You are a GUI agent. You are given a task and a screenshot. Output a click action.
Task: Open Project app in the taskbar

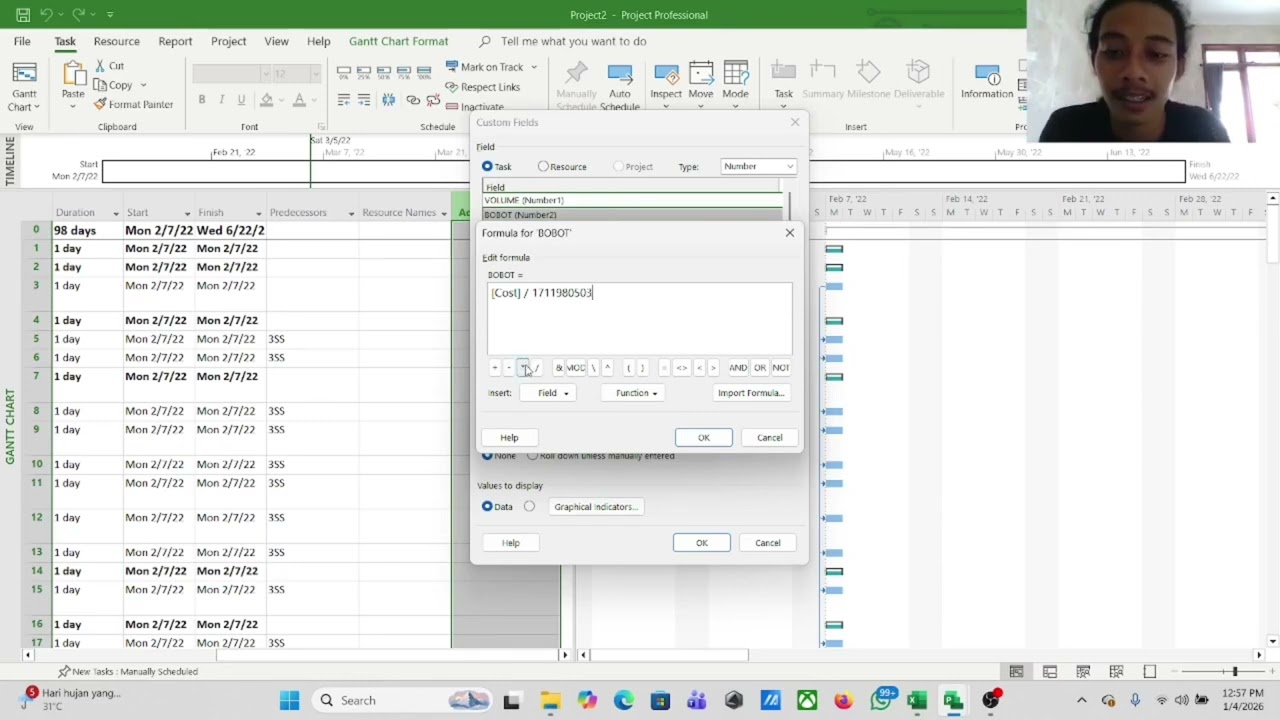pyautogui.click(x=953, y=700)
